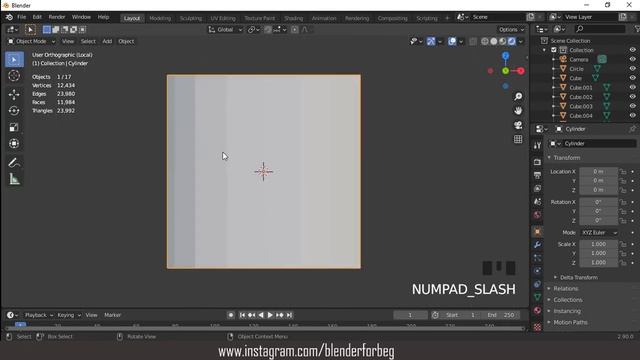640x360 pixels.
Task: Click Location X value field
Action: [598, 171]
